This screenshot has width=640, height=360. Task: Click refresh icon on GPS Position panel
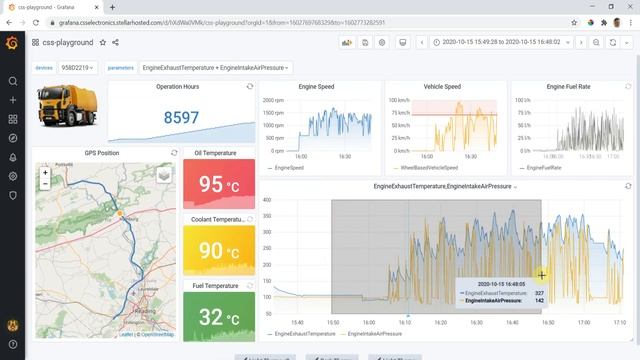tap(174, 153)
